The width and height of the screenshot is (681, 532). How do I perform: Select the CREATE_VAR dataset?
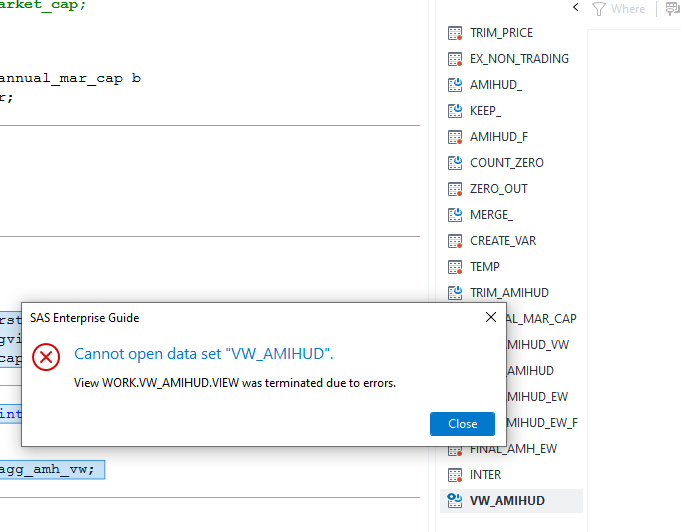coord(503,241)
